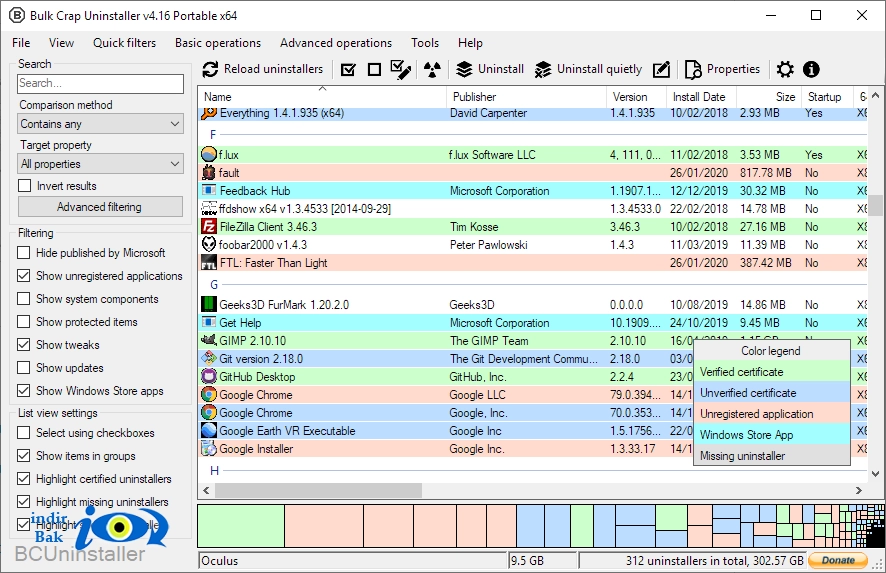Sort the list by Name column
Viewport: 886px width, 573px height.
(x=322, y=97)
